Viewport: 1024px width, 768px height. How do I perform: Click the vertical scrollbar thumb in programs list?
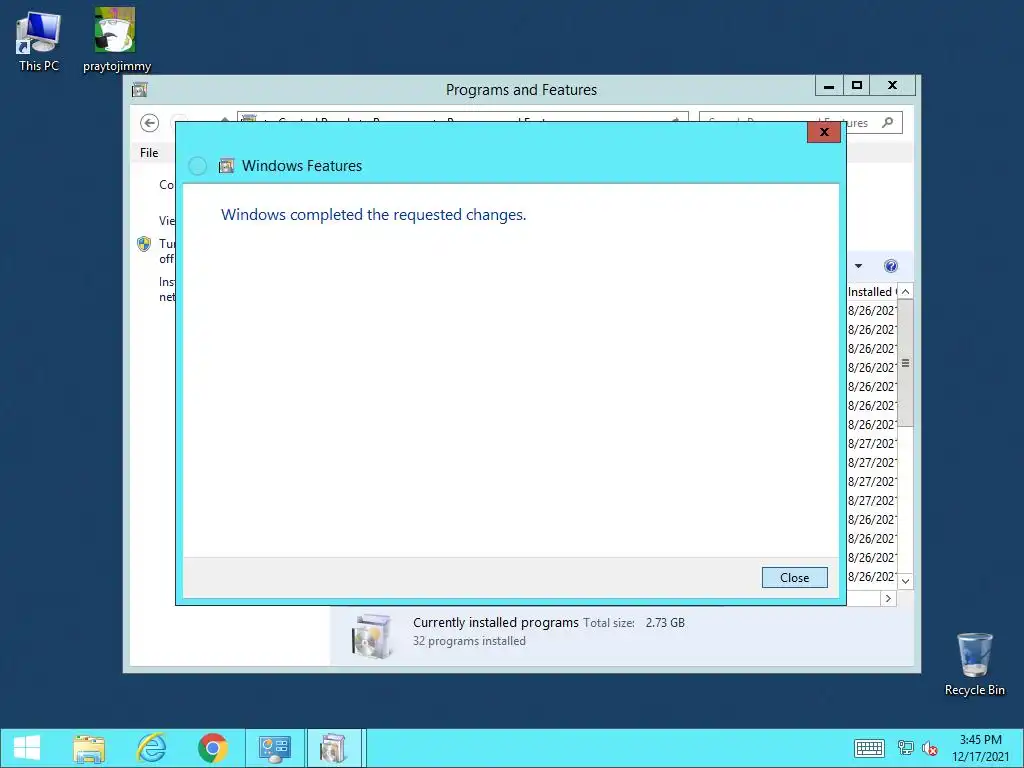905,363
